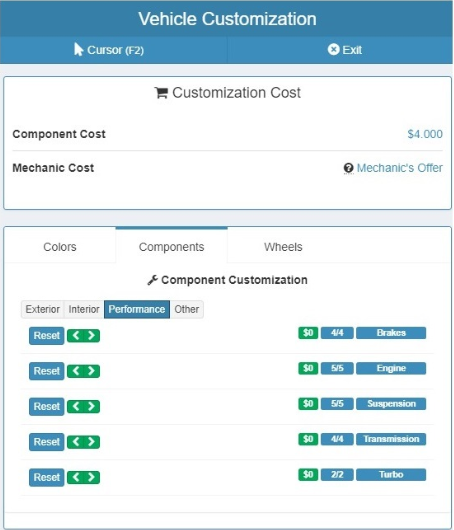Open the Wheels tab
The width and height of the screenshot is (454, 530).
283,247
